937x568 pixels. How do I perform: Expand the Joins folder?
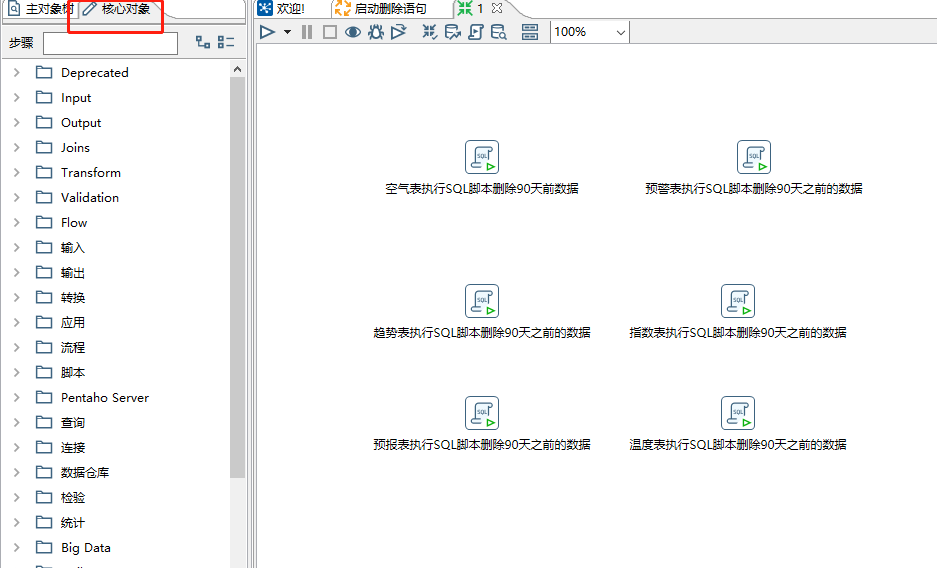point(17,148)
